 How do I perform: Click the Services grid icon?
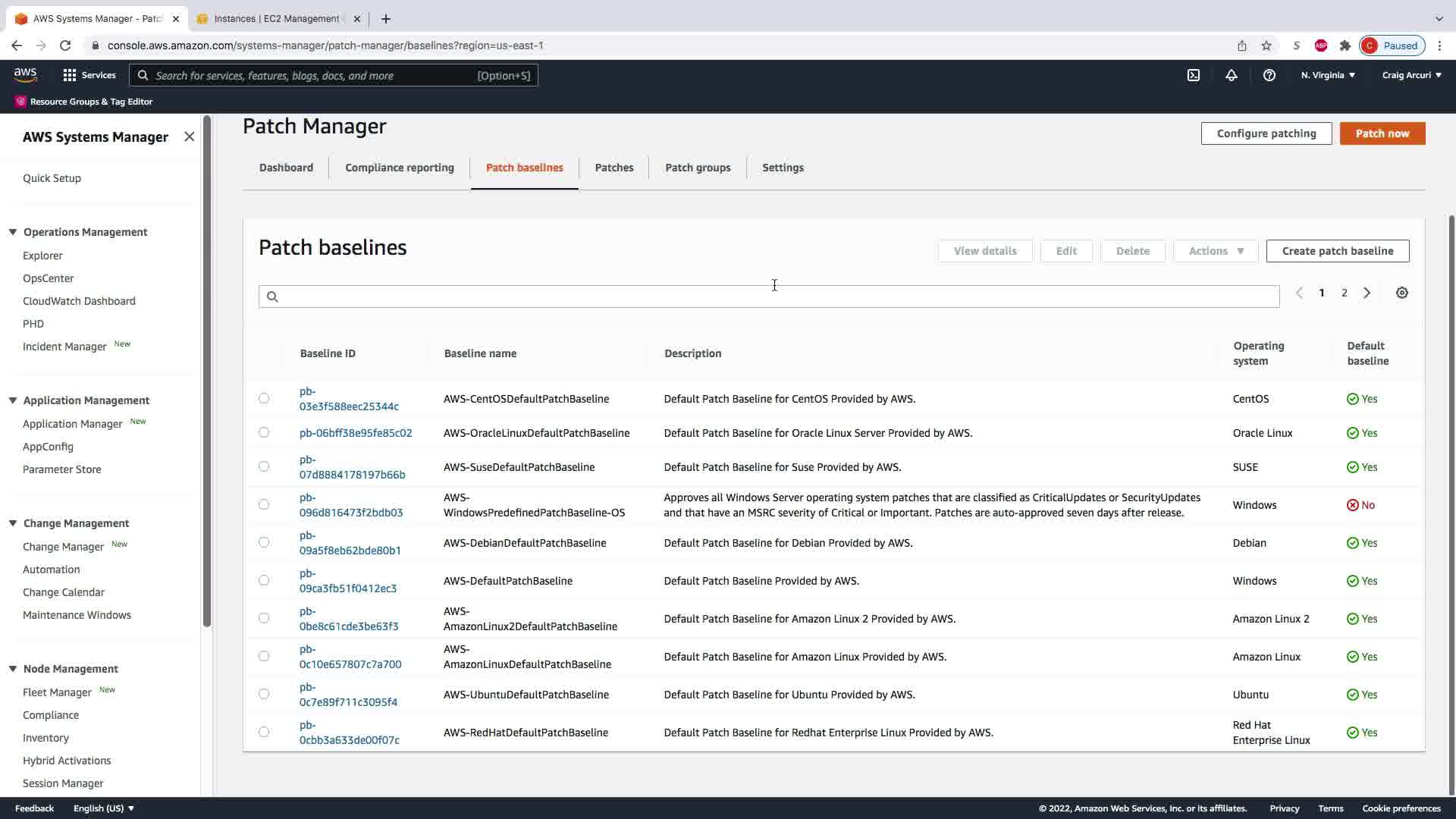[x=70, y=75]
